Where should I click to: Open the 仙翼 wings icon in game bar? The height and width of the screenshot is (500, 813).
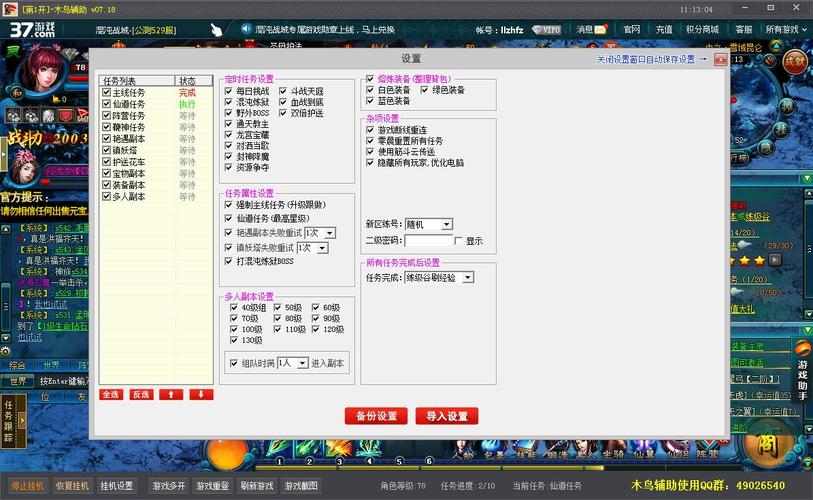[643, 449]
